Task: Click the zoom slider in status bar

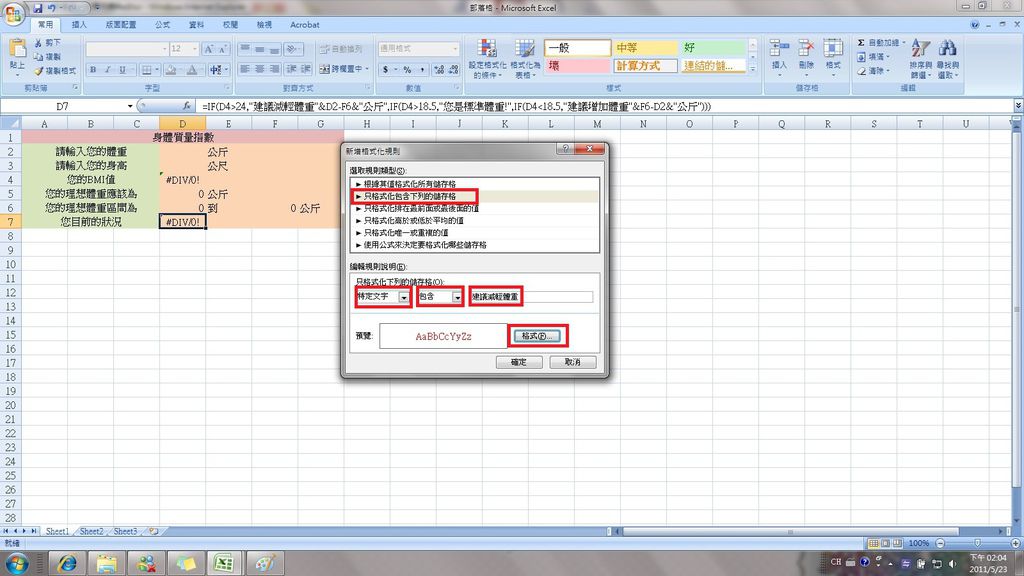Action: click(977, 543)
